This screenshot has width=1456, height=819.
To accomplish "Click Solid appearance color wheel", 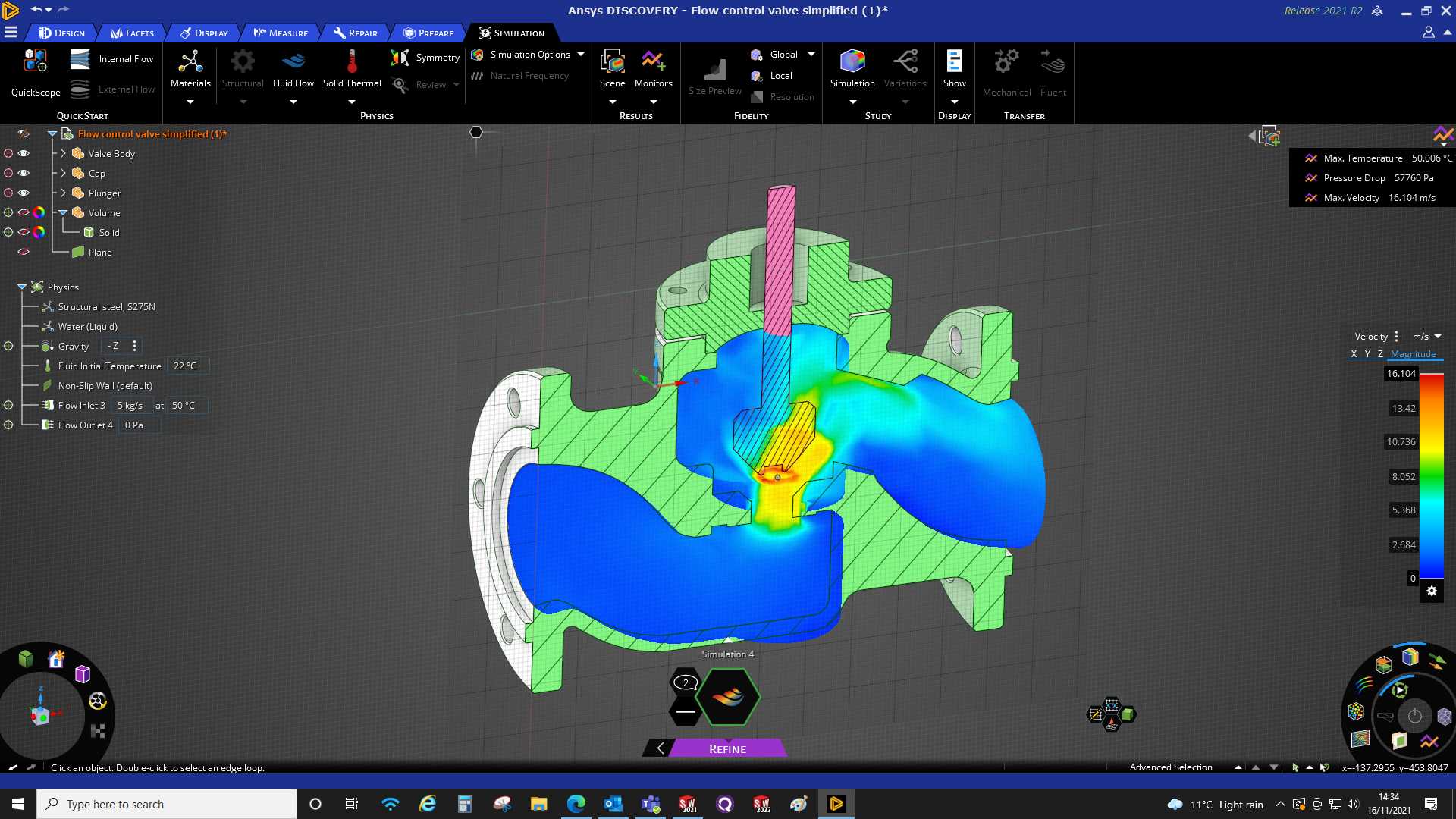I will [x=39, y=232].
